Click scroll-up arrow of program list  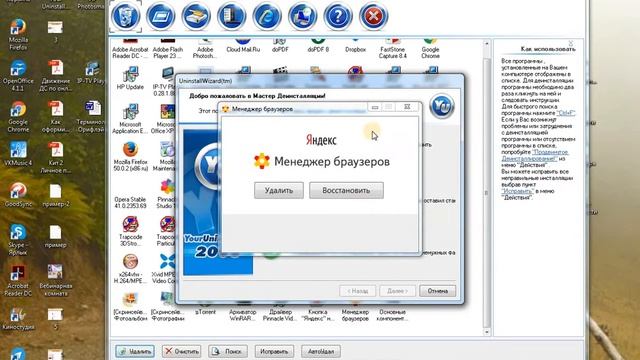pos(487,43)
